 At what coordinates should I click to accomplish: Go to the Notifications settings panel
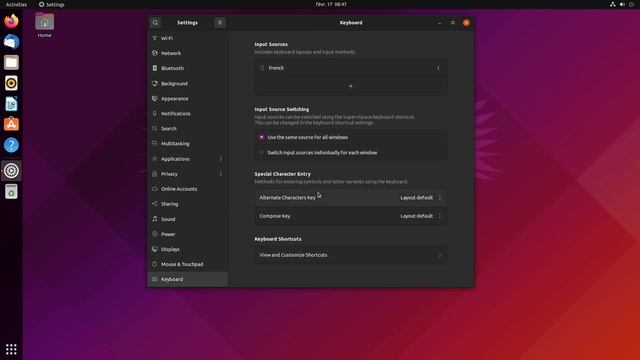(x=188, y=113)
